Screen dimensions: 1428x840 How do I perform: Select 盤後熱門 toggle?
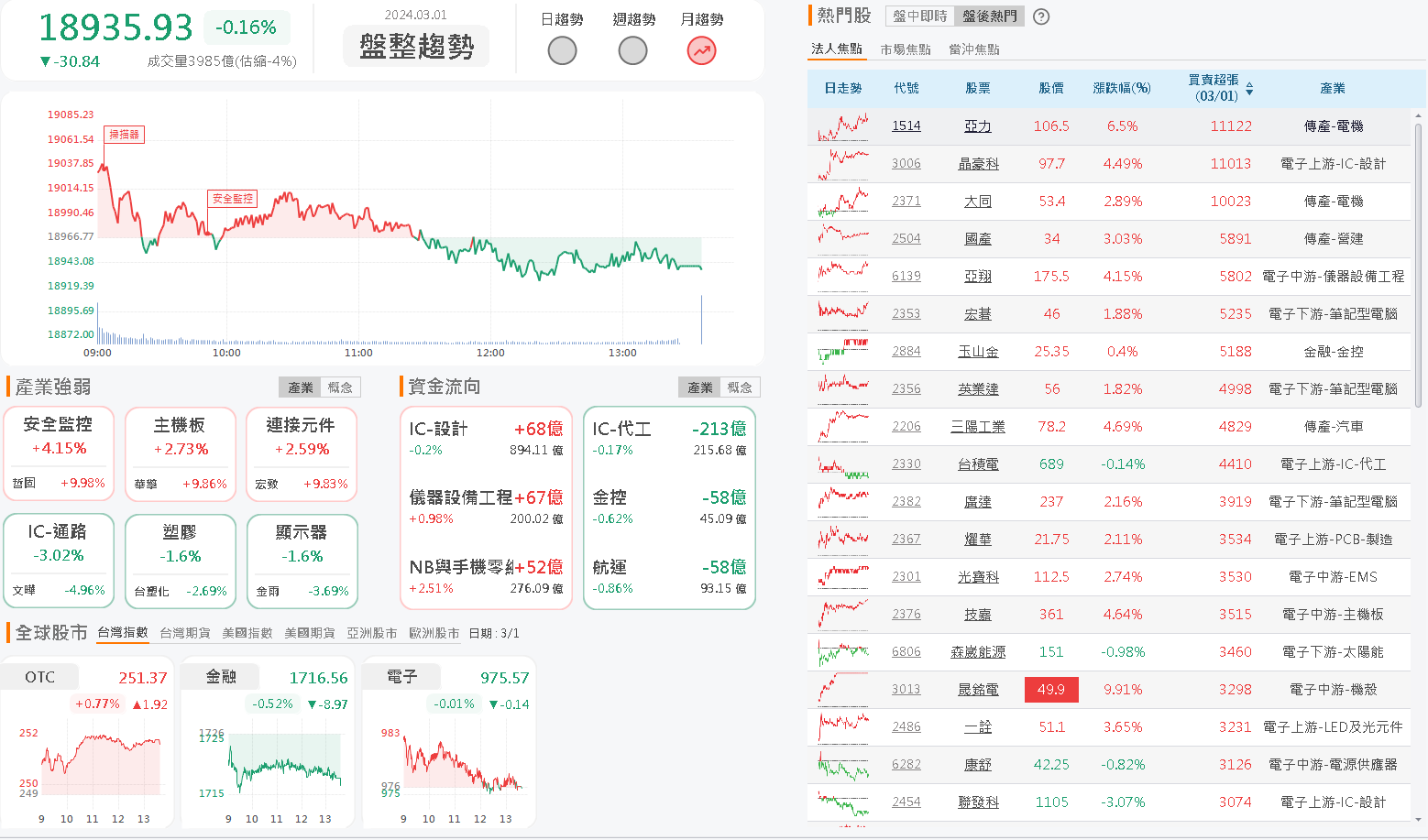click(989, 16)
